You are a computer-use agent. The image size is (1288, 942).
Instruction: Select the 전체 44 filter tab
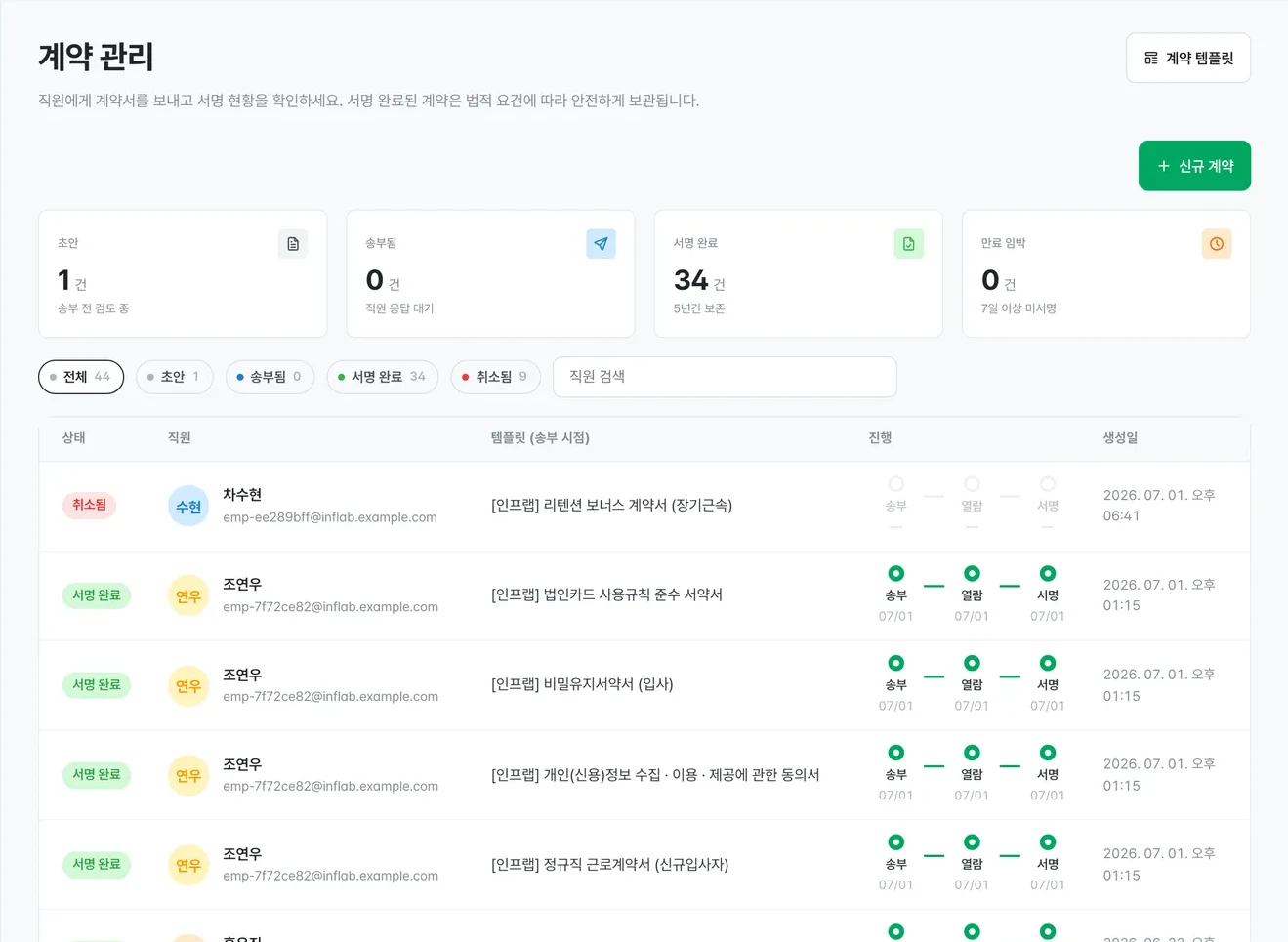[x=81, y=377]
